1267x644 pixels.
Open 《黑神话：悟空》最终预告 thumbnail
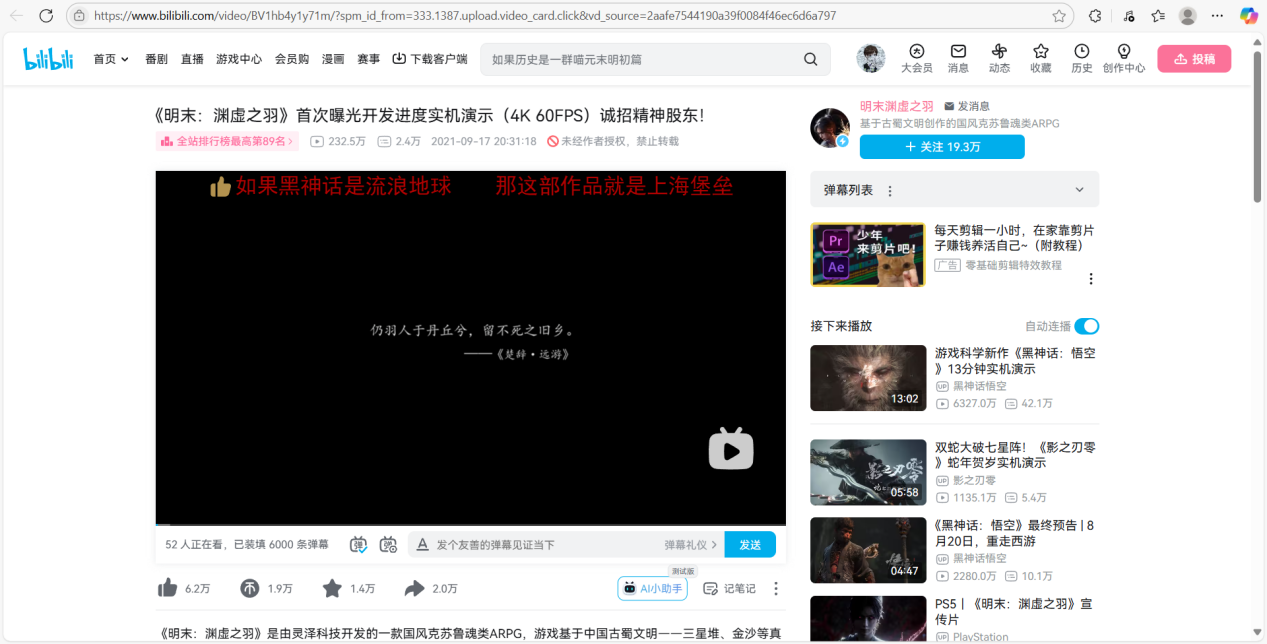pyautogui.click(x=868, y=550)
